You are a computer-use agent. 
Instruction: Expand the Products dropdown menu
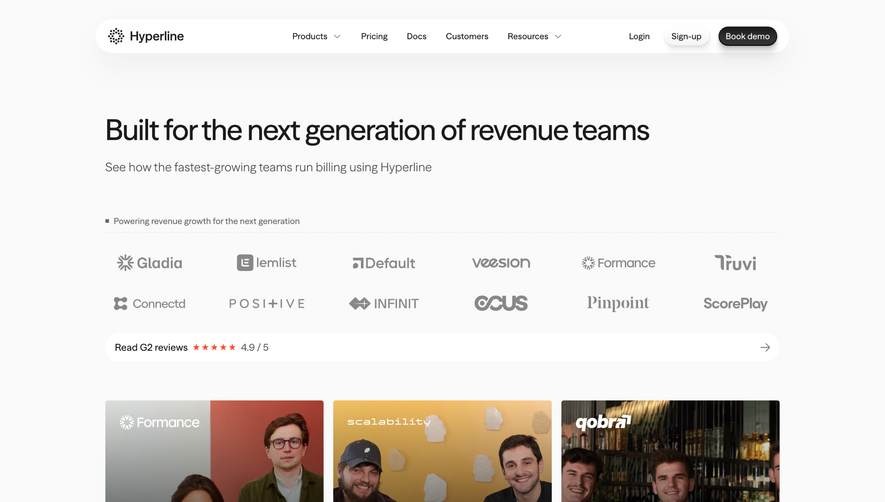click(316, 36)
